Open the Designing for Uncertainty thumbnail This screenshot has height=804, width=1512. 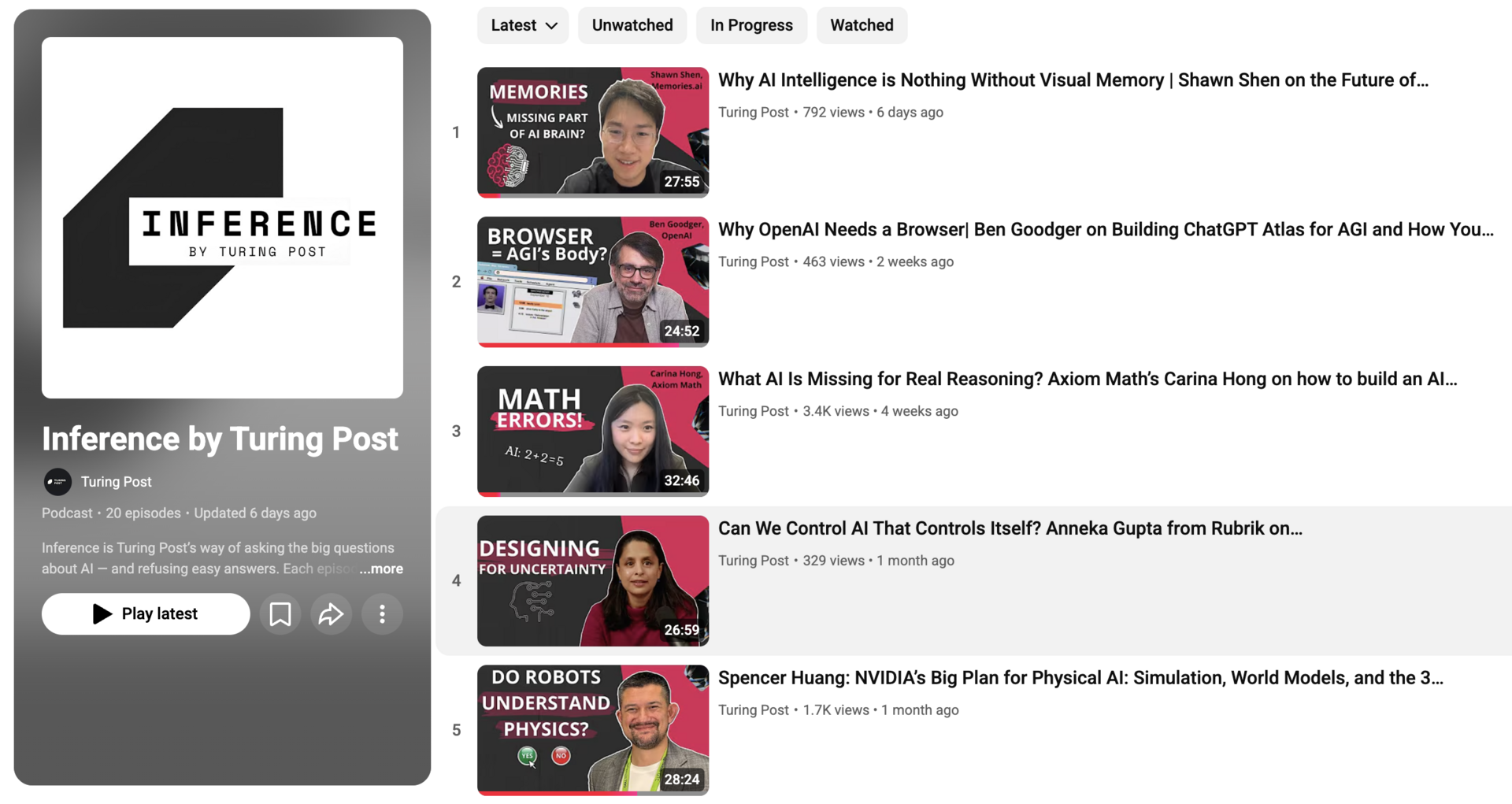[x=592, y=580]
